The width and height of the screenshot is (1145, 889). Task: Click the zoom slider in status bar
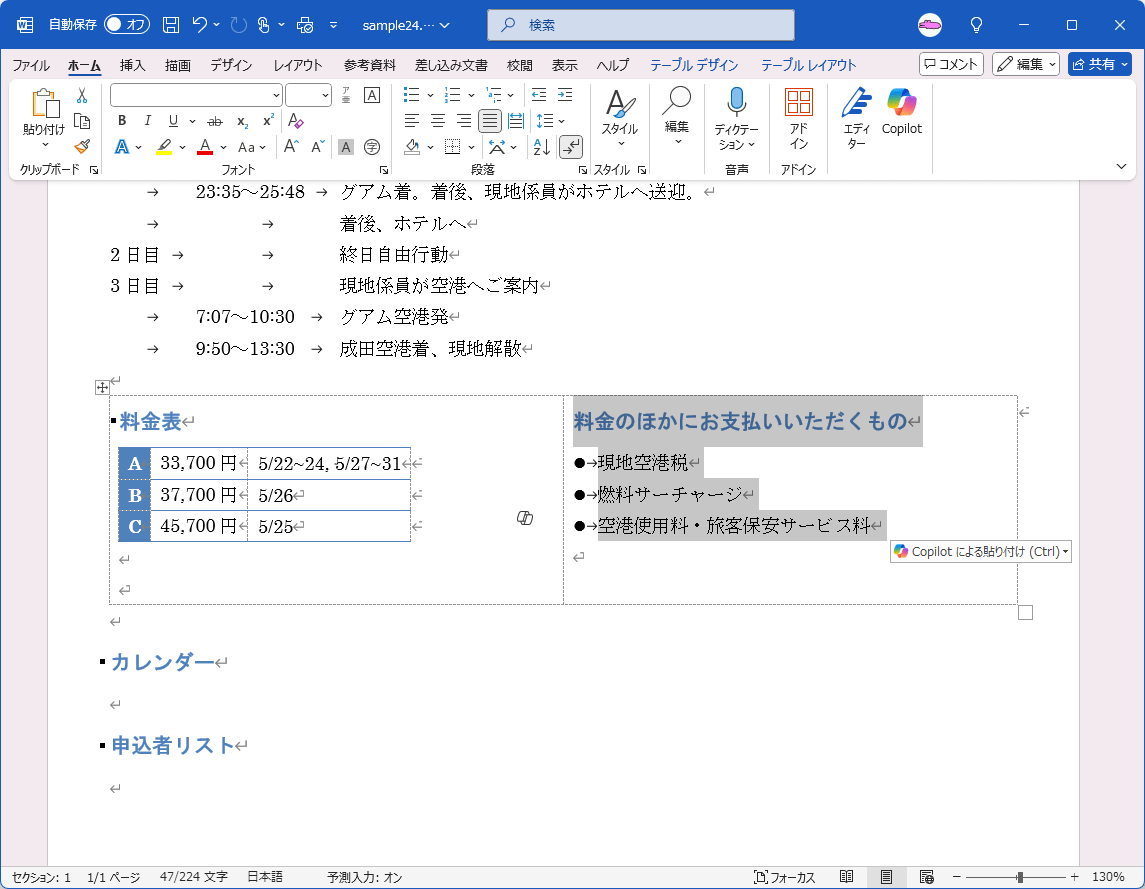click(1019, 877)
